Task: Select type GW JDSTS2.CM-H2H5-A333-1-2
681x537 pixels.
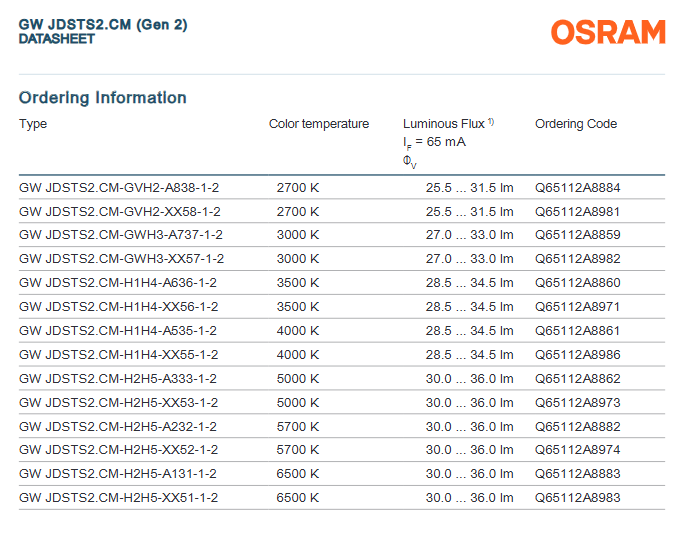Action: (x=118, y=378)
